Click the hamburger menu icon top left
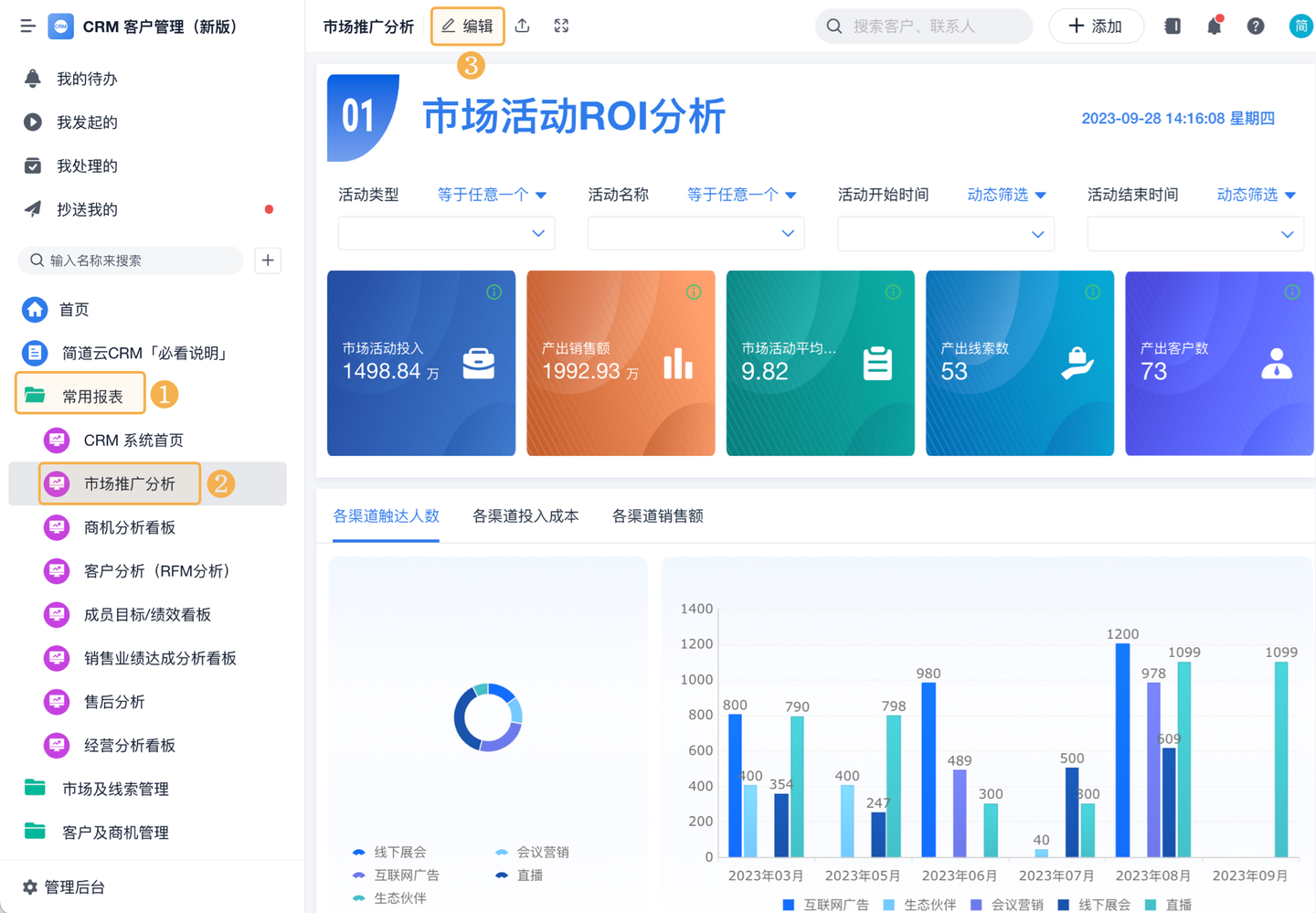Screen dimensions: 1316x913 tap(27, 26)
